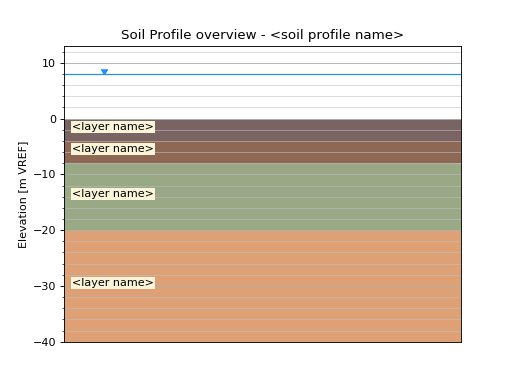Click the '−40' elevation tick label
The width and height of the screenshot is (512, 384).
point(45,342)
